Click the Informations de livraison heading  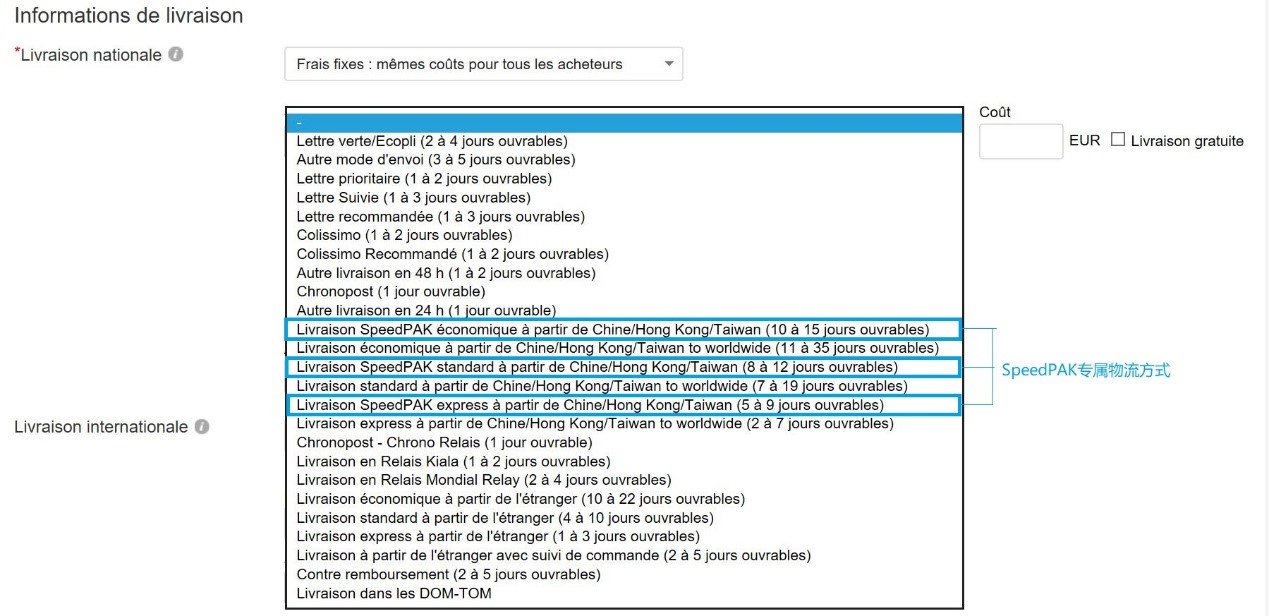[x=129, y=16]
